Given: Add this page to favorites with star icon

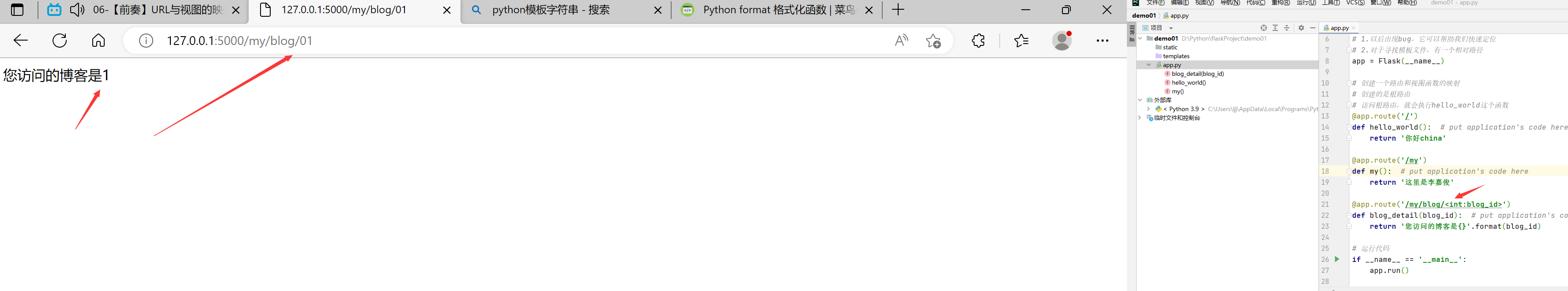Looking at the screenshot, I should pos(933,40).
